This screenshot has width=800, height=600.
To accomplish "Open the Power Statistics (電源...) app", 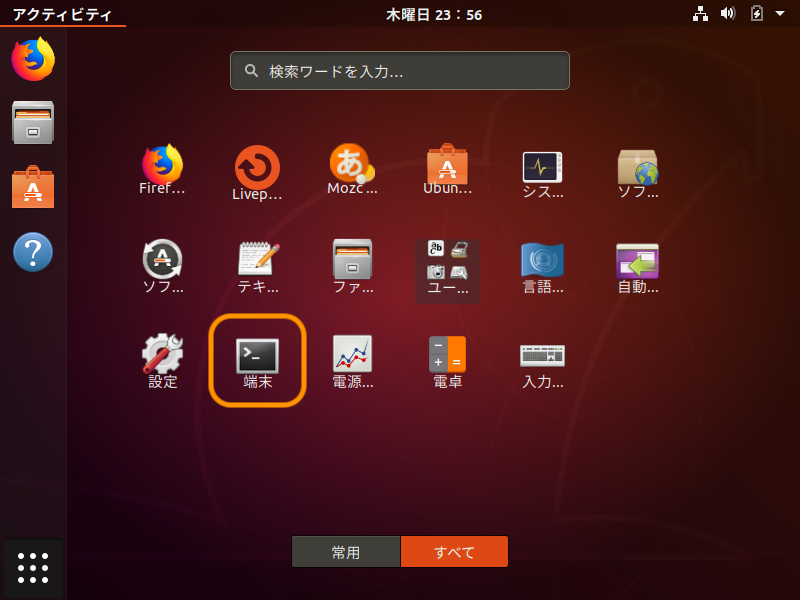I will click(353, 361).
